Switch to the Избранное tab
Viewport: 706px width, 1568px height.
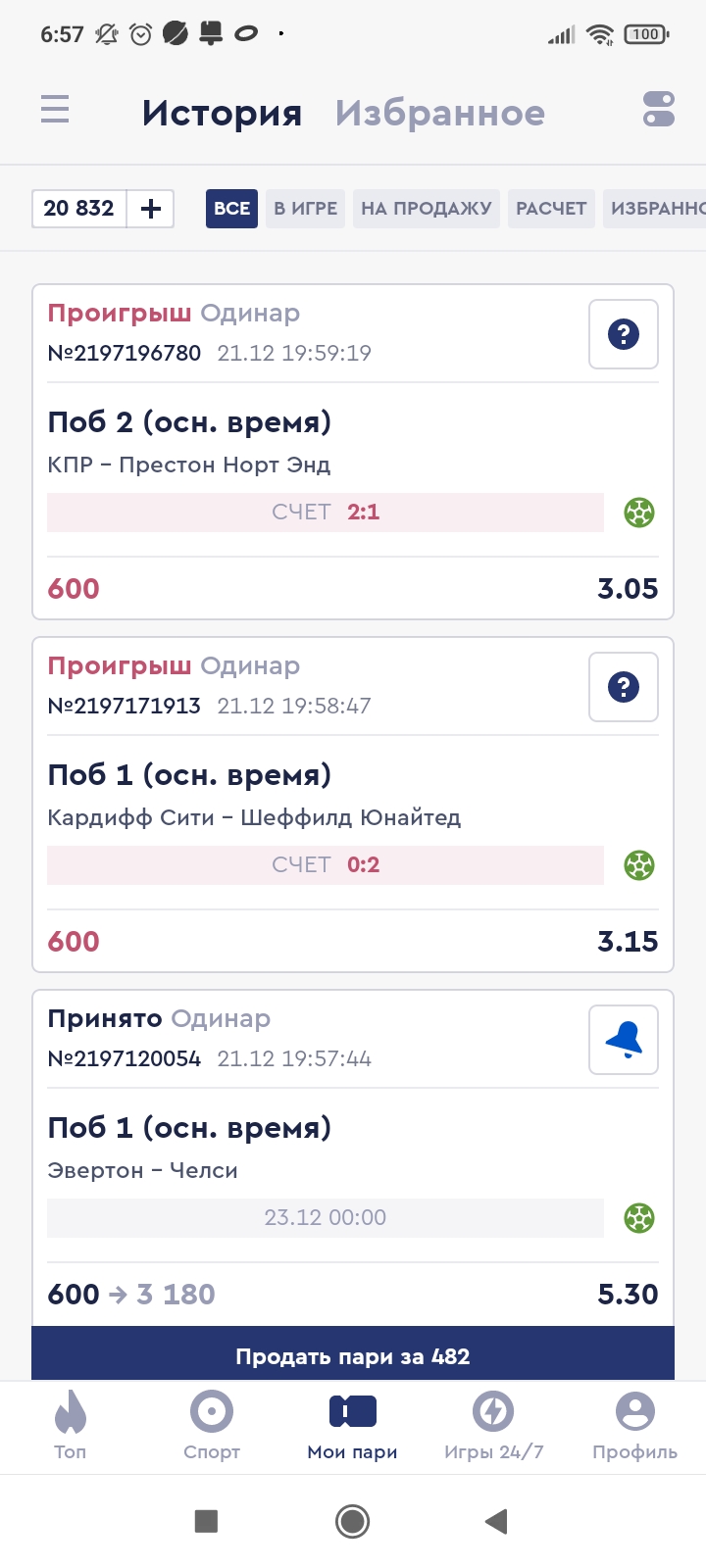pyautogui.click(x=440, y=114)
